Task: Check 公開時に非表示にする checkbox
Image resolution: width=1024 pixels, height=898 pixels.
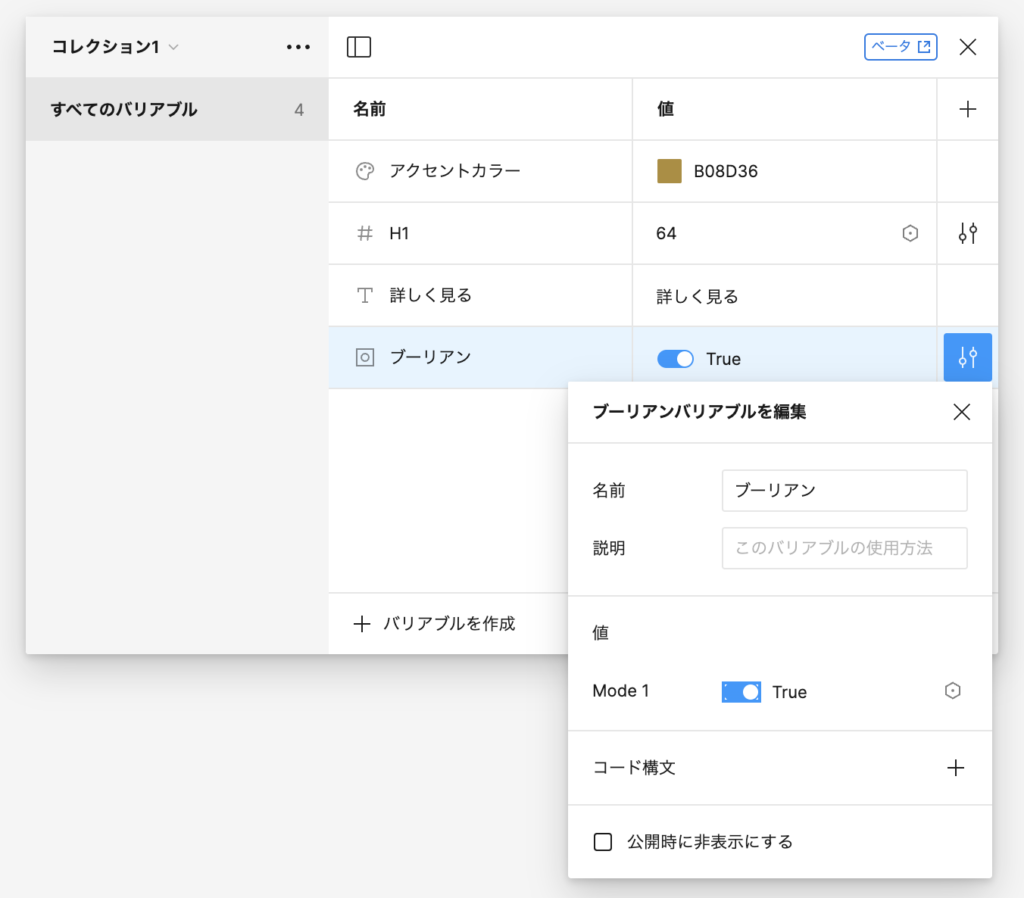Action: coord(603,842)
